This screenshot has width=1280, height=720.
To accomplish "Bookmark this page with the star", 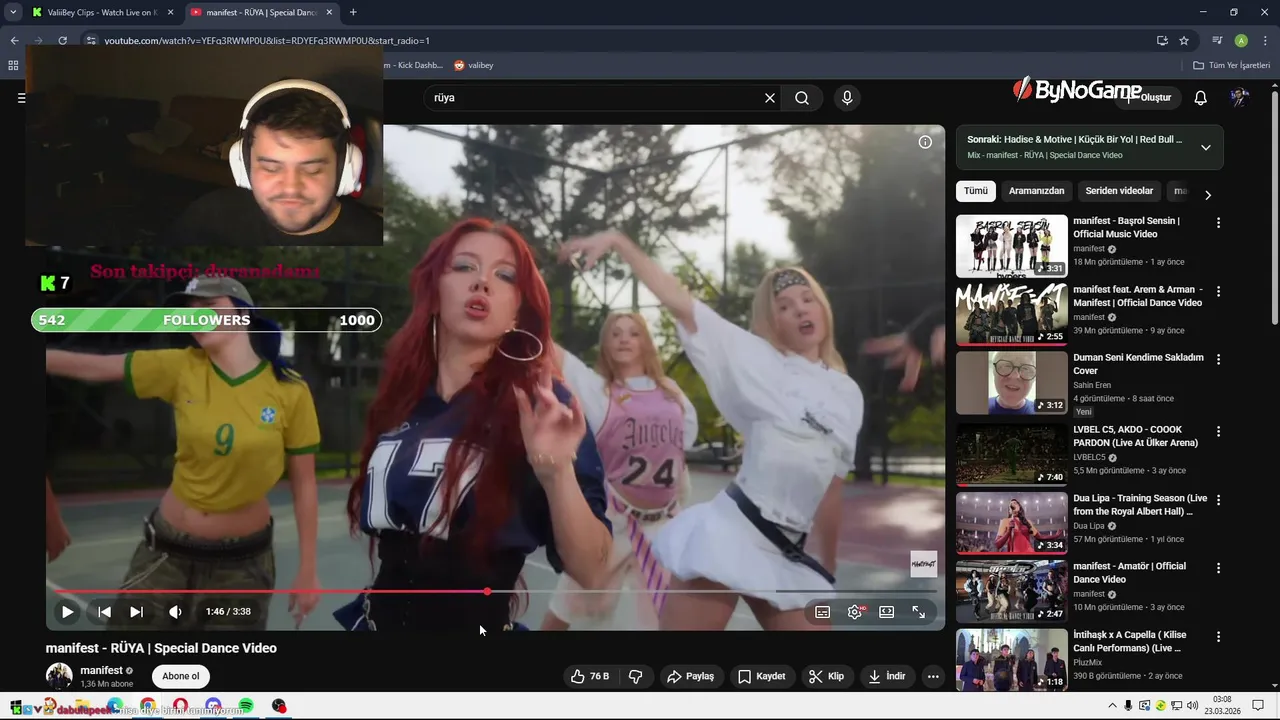I will coord(1184,41).
